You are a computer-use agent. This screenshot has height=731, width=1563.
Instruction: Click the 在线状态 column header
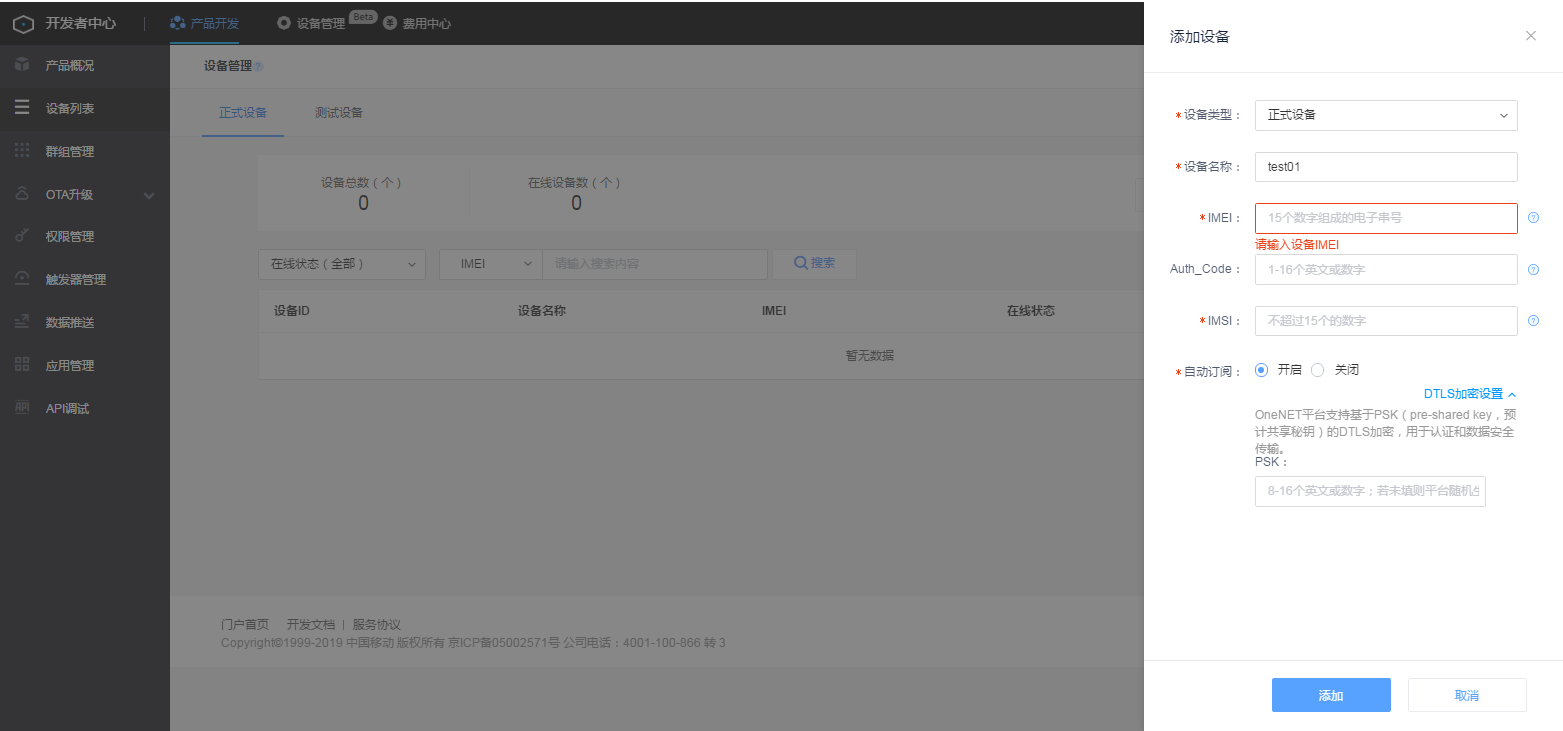[1030, 311]
